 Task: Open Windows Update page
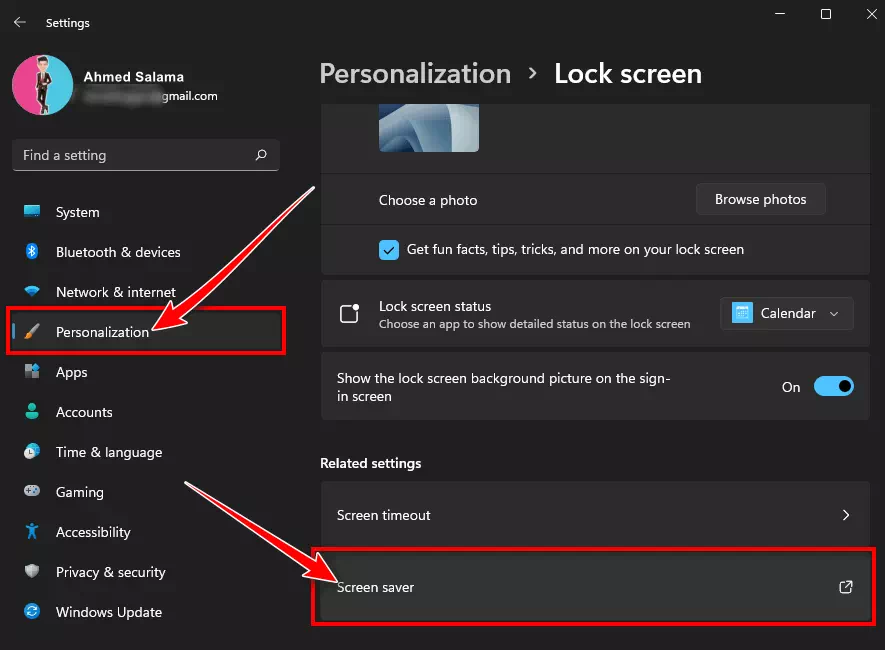pyautogui.click(x=146, y=612)
